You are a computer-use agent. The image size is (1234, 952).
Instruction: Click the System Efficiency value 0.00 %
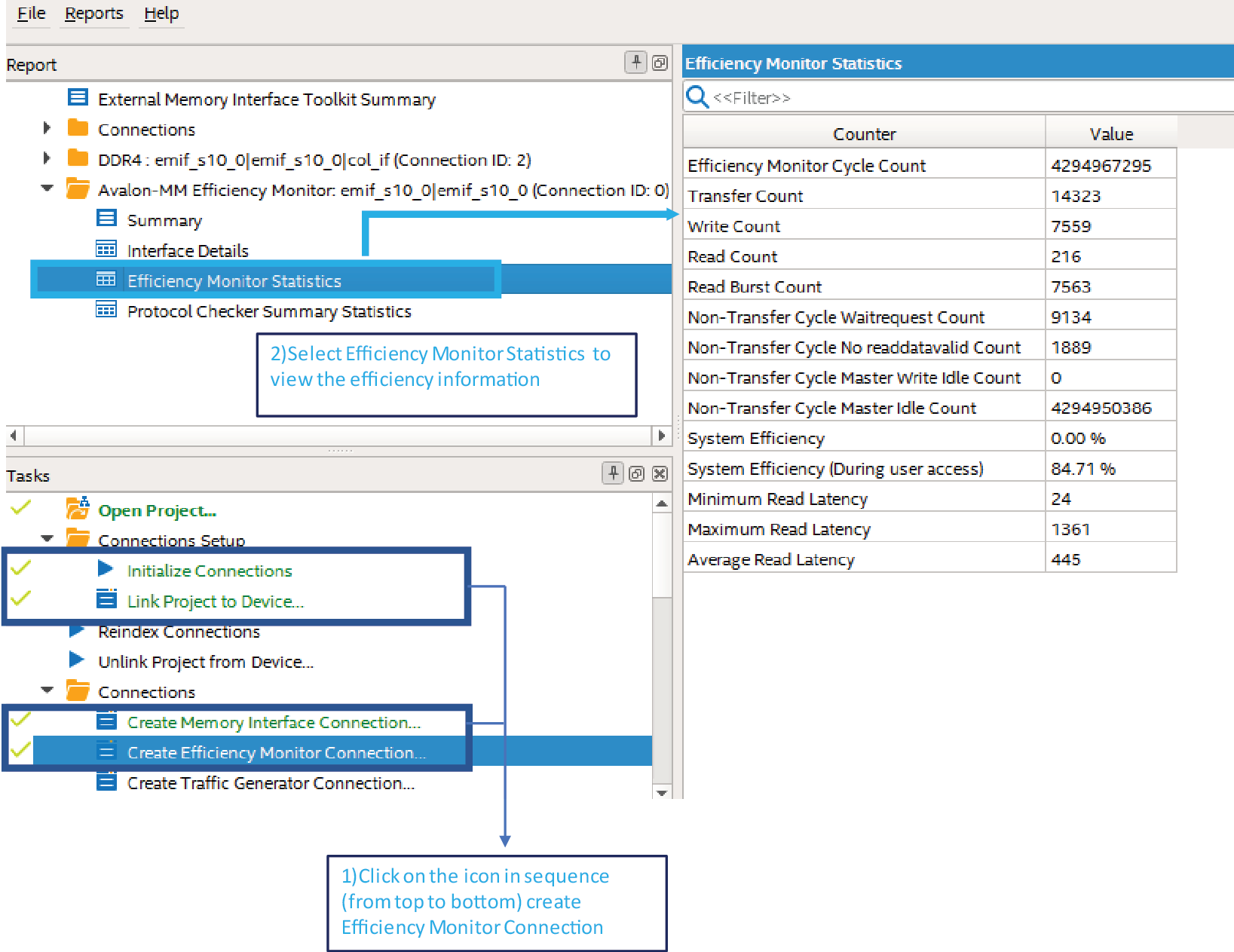coord(1078,438)
